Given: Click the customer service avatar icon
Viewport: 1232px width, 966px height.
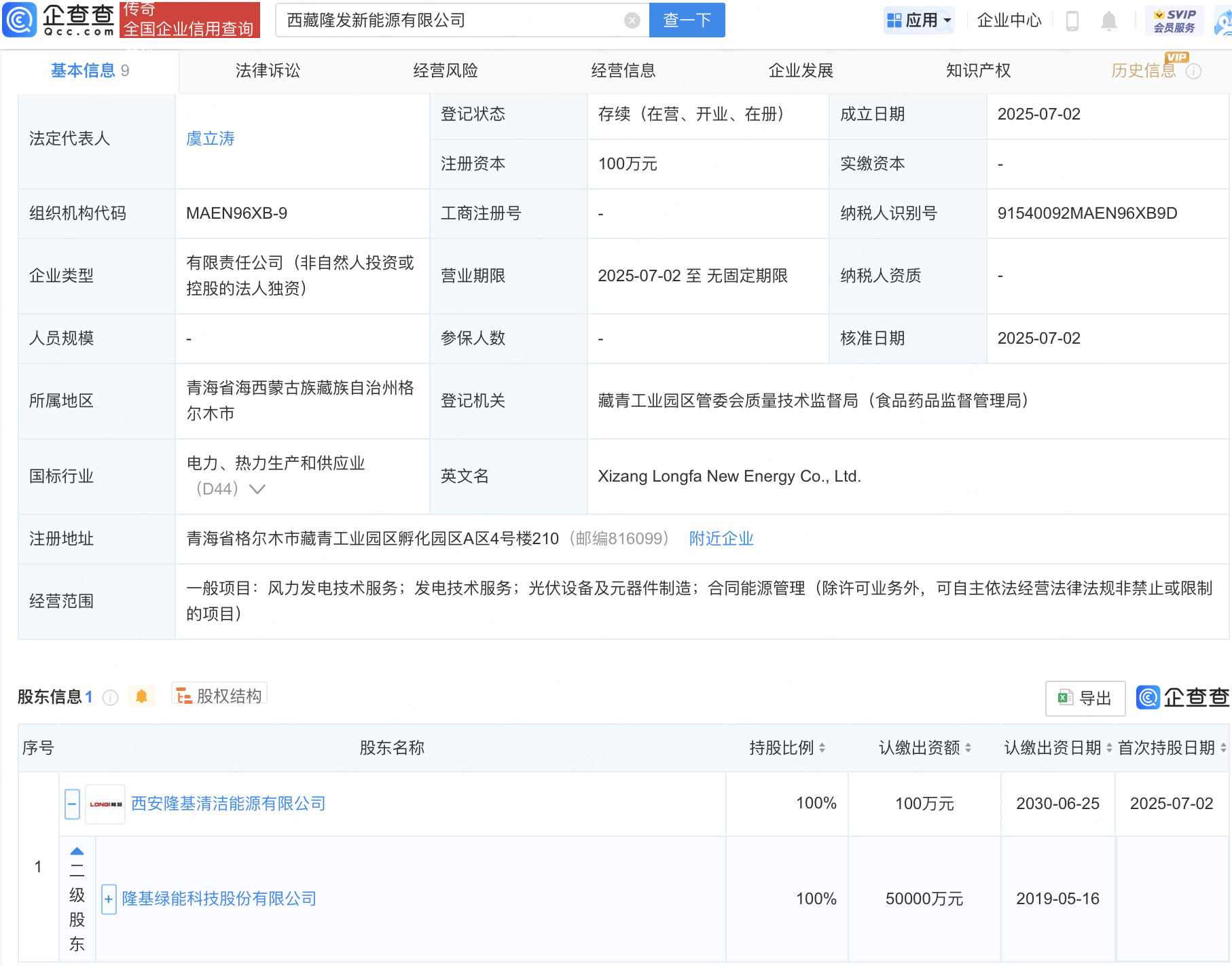Looking at the screenshot, I should pos(1224,21).
